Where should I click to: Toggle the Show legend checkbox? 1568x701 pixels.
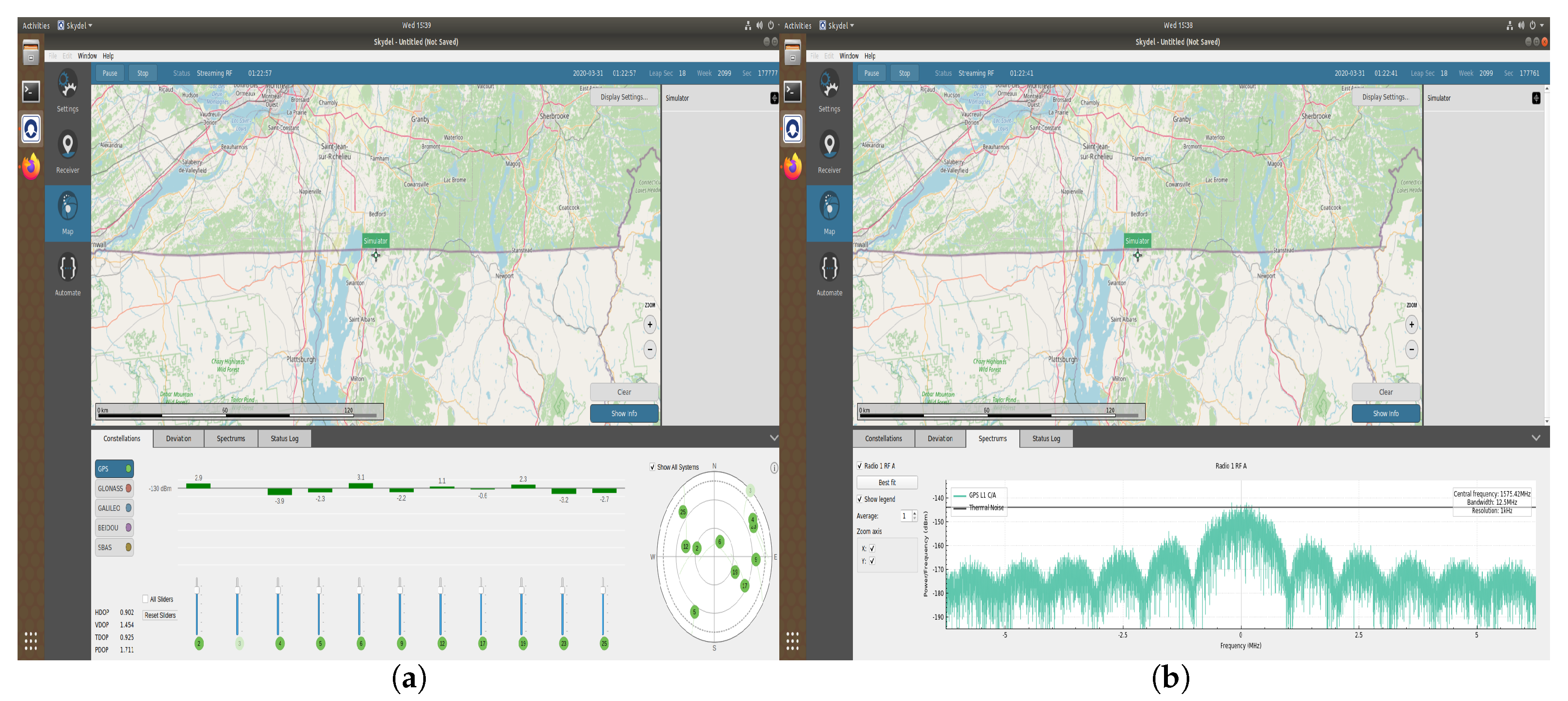pyautogui.click(x=859, y=499)
